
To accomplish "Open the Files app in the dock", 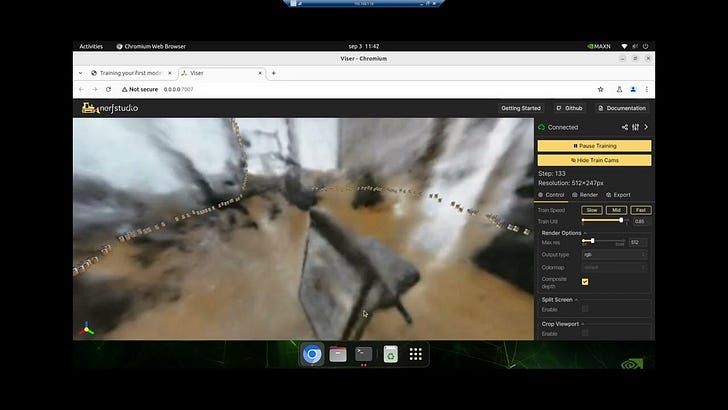I will point(338,354).
